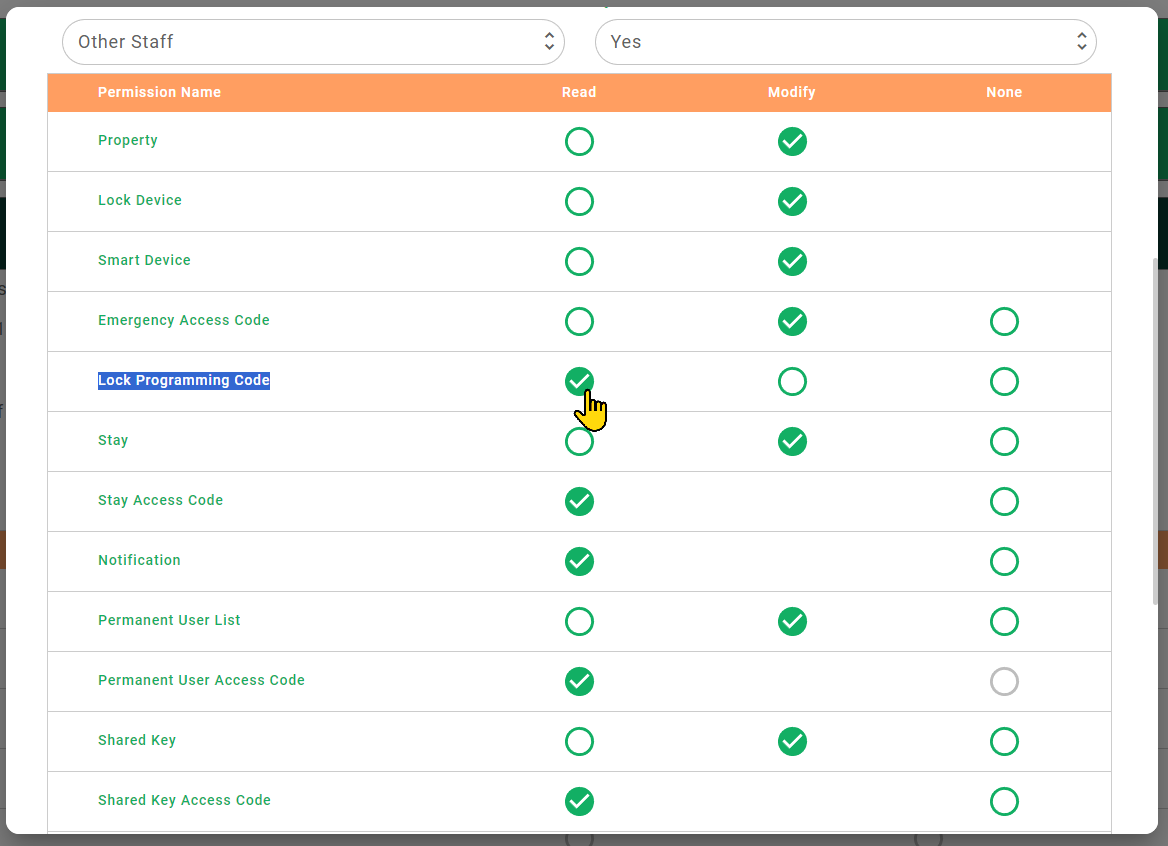Click the Shared Key permission name
The width and height of the screenshot is (1168, 846).
pos(136,740)
